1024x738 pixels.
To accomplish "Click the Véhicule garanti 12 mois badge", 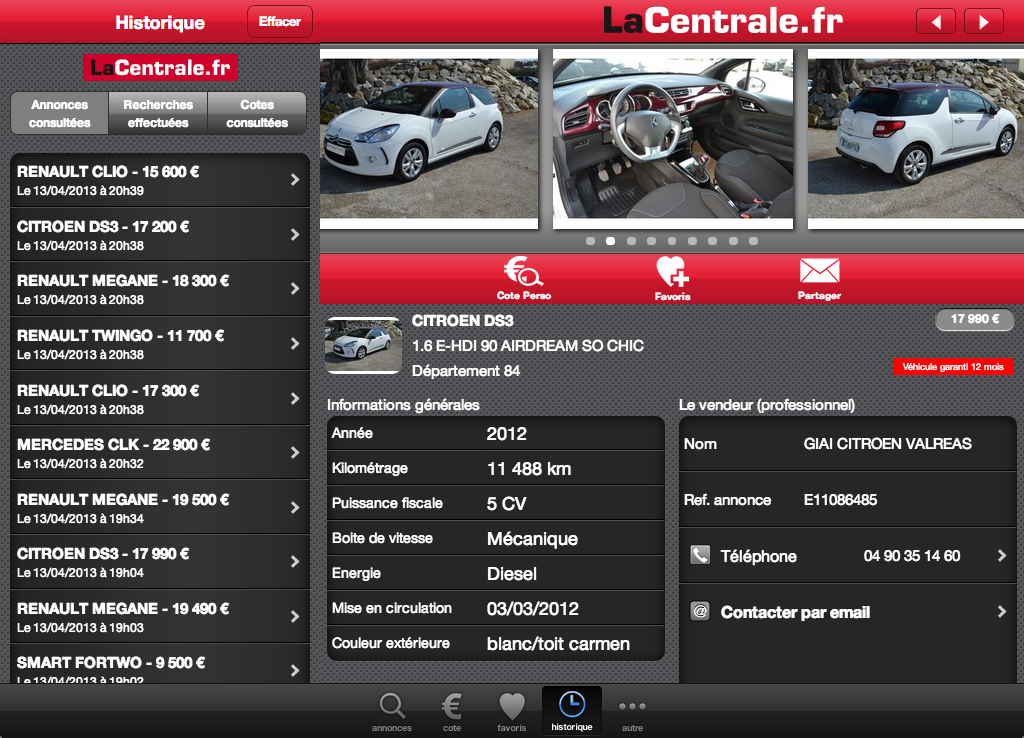I will 953,366.
